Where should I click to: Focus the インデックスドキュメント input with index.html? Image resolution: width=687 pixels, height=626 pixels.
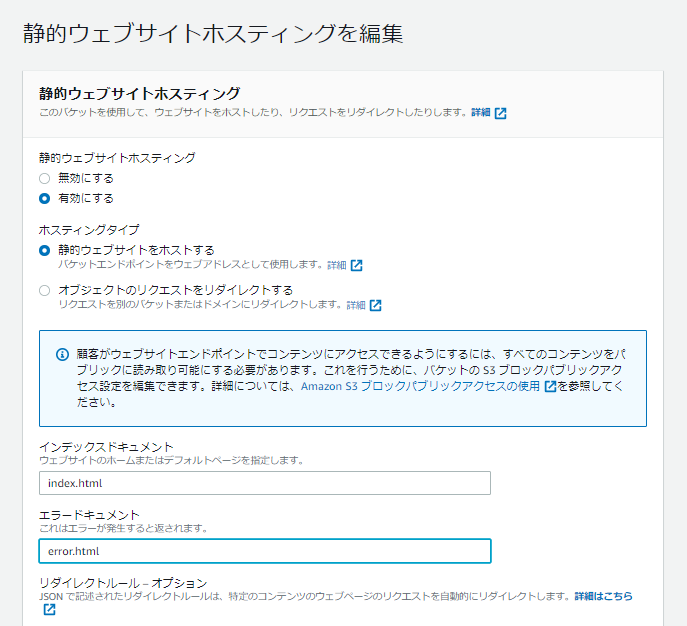pyautogui.click(x=265, y=483)
